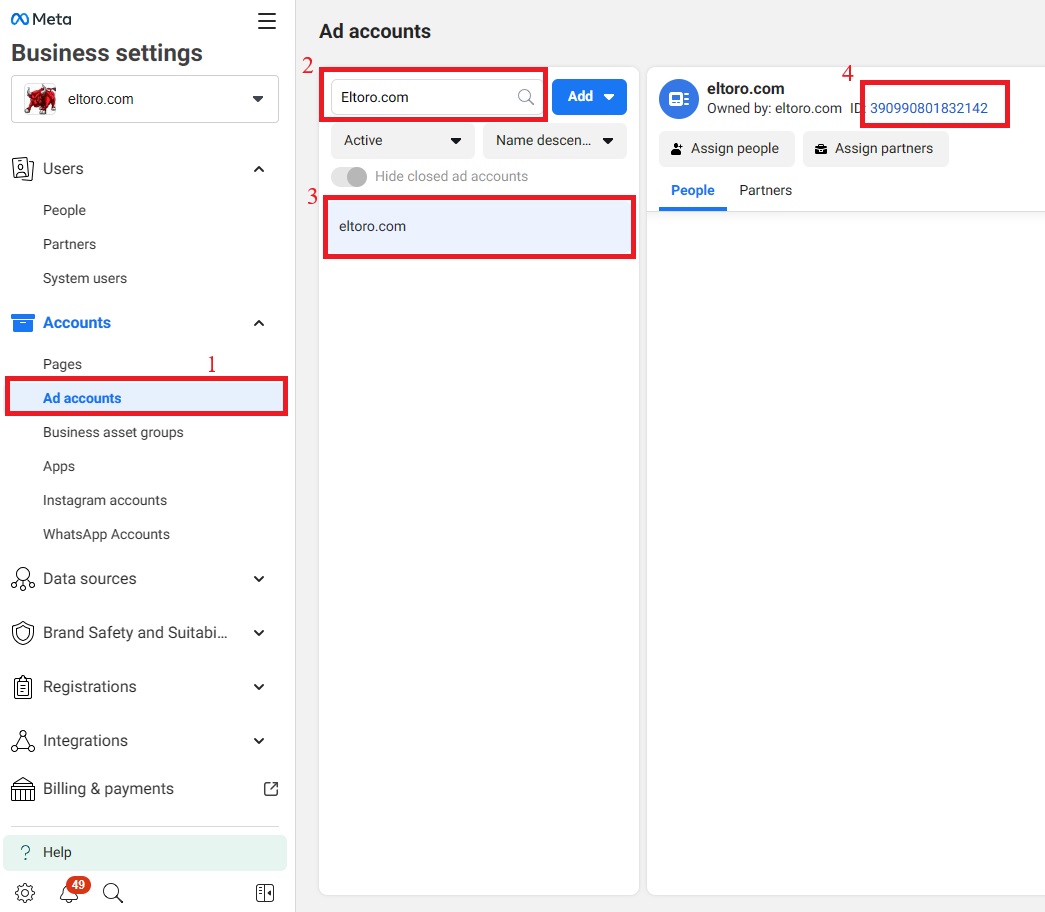Click the ad account ID 390990801832142

pos(928,108)
